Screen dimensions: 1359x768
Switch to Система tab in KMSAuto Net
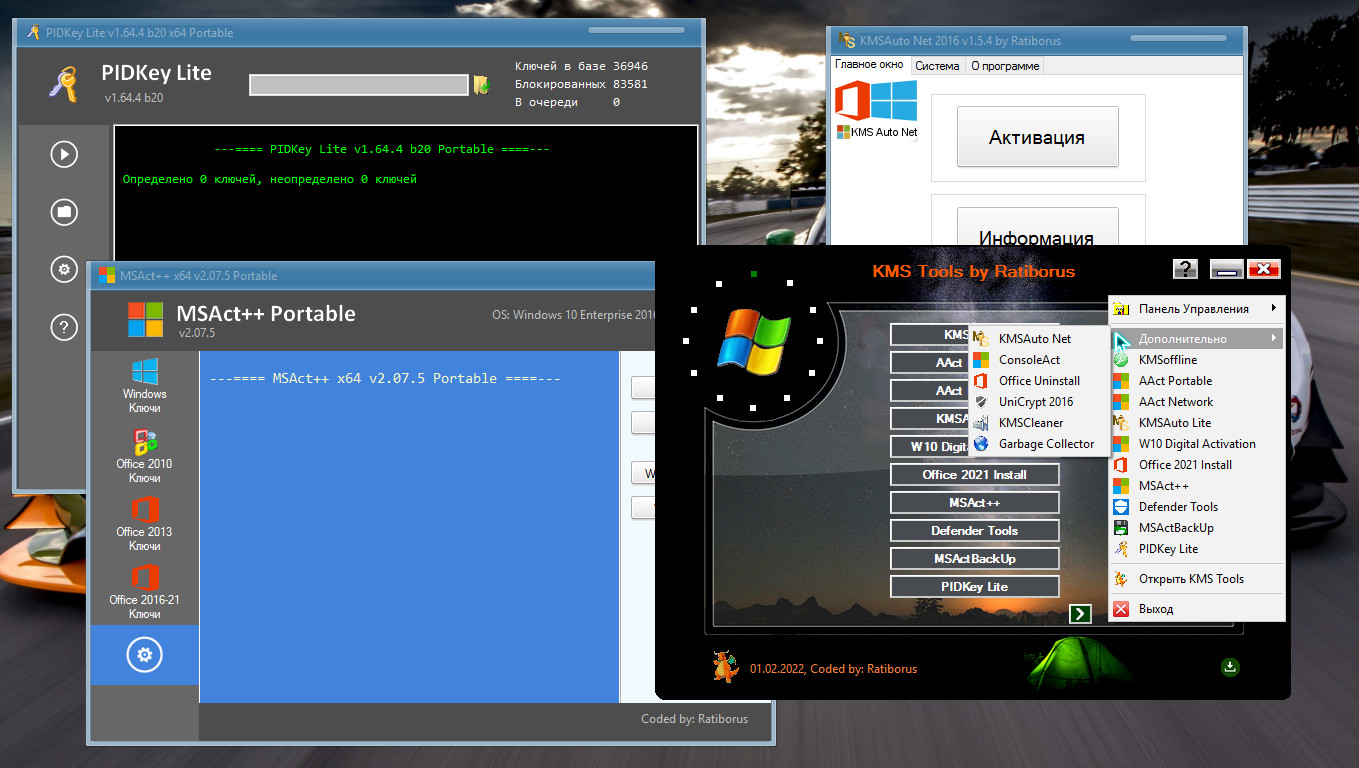[937, 66]
